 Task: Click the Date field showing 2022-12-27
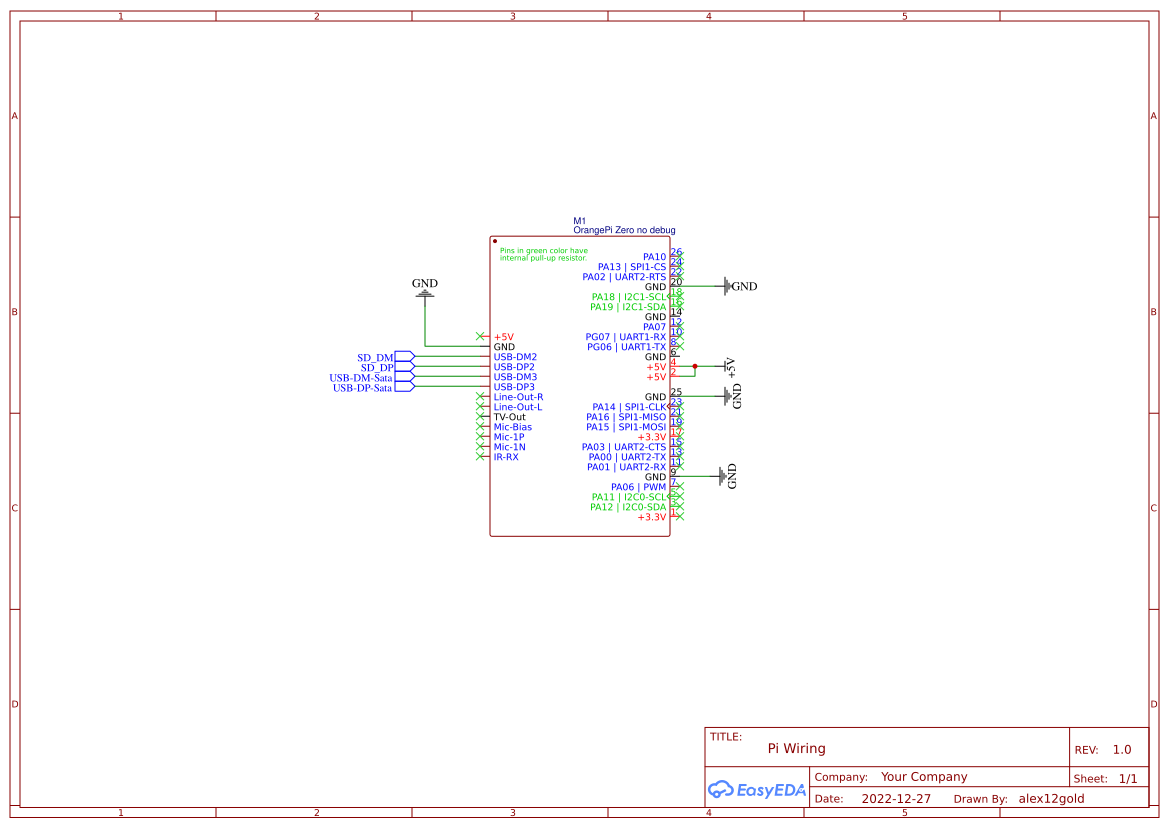pos(899,798)
